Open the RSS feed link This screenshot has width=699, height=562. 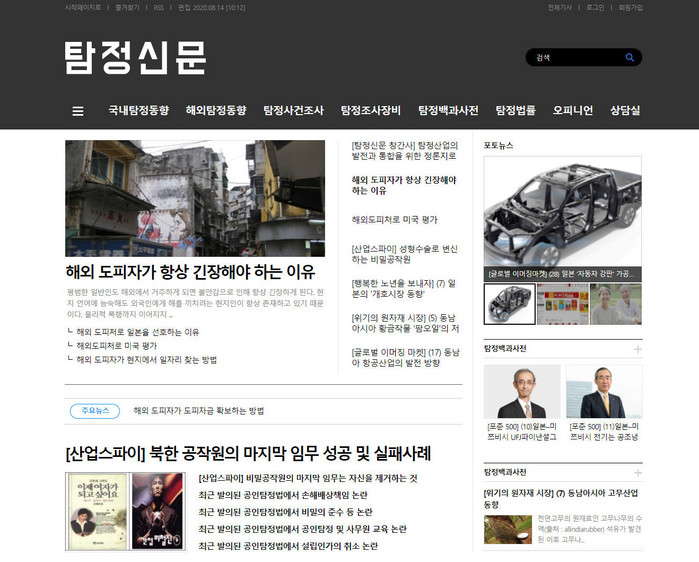tap(159, 8)
